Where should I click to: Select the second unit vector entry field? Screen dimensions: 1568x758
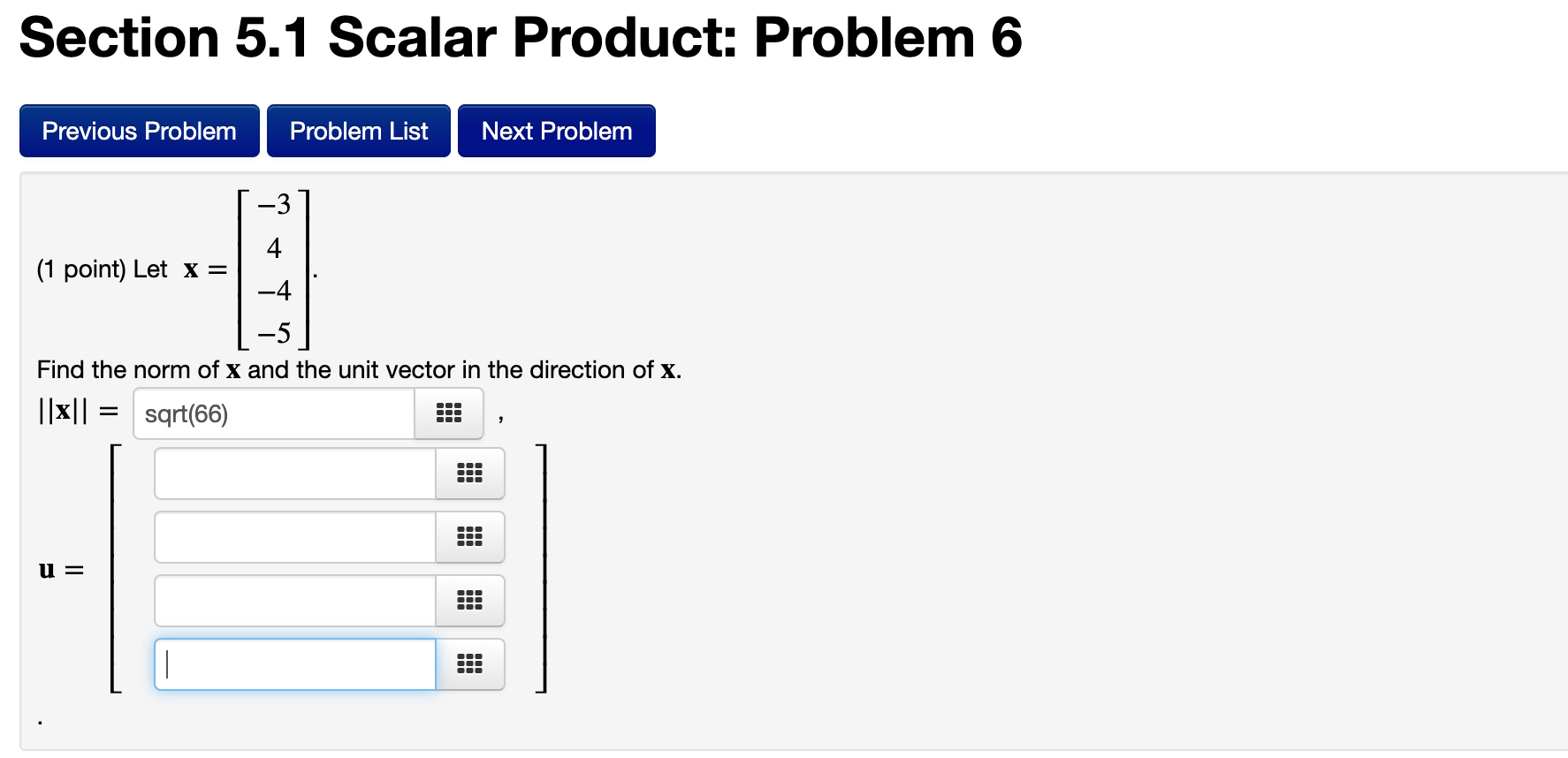point(294,536)
